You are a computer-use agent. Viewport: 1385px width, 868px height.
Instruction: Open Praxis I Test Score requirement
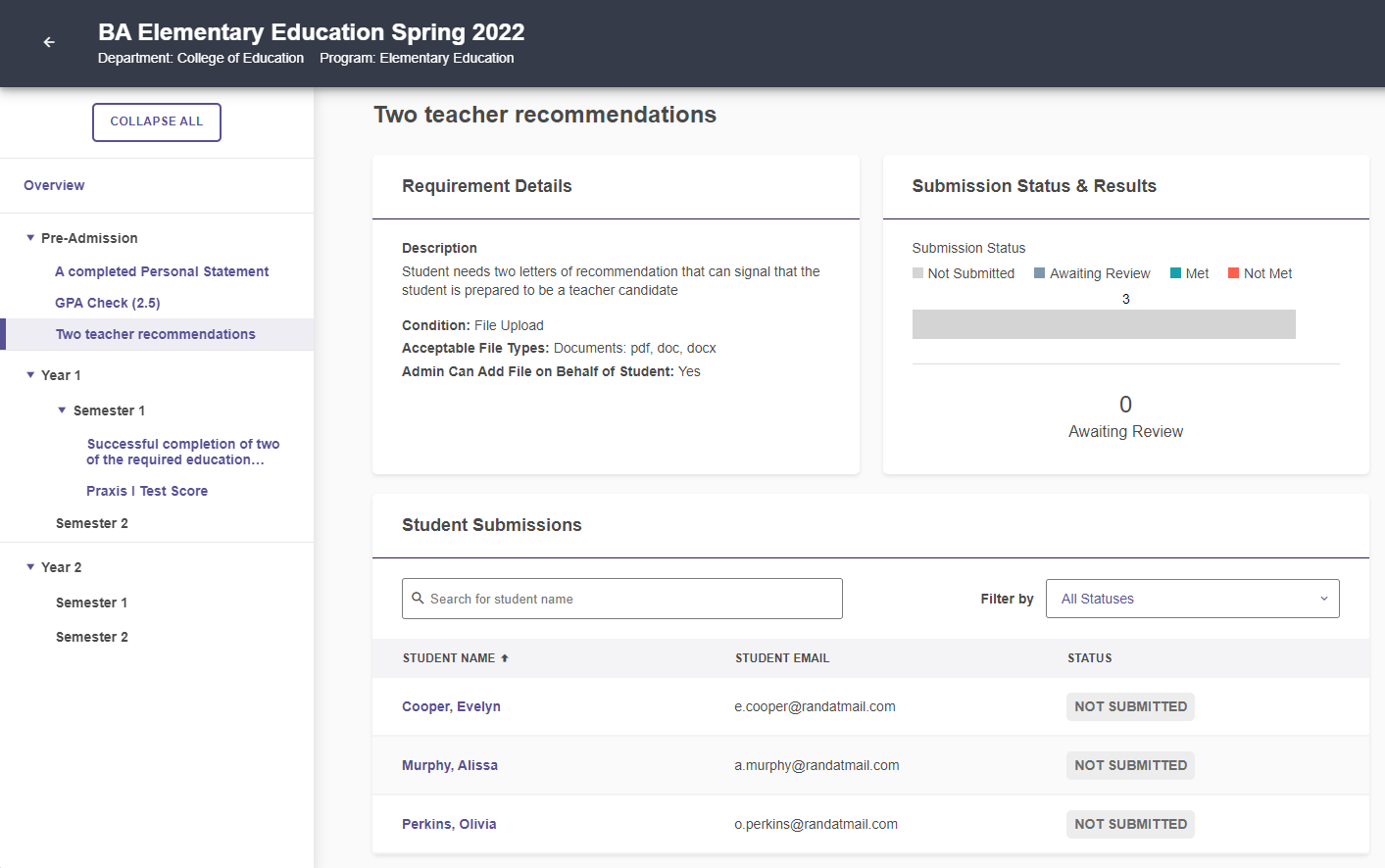(147, 491)
